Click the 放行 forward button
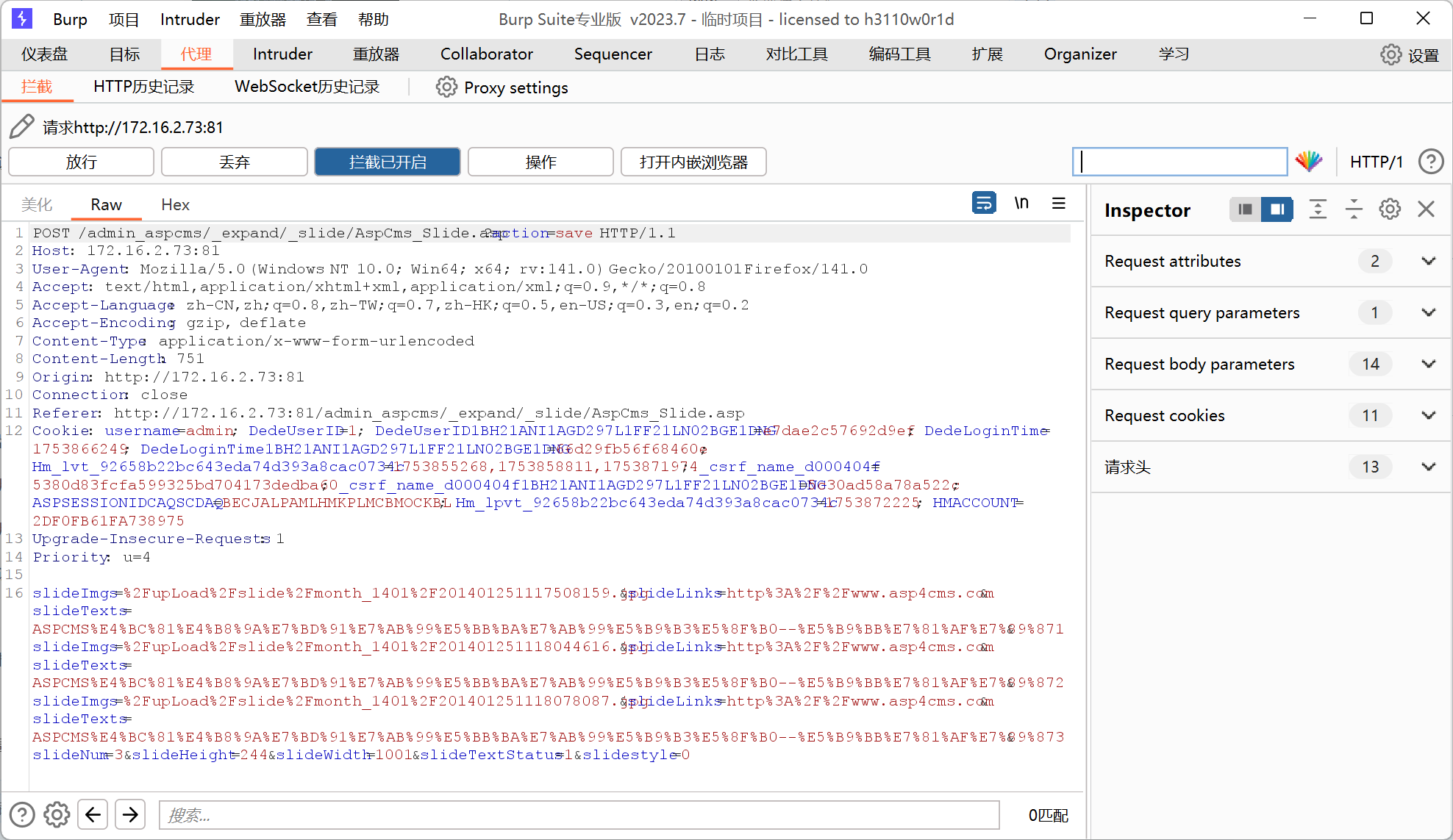This screenshot has height=840, width=1453. coord(81,162)
